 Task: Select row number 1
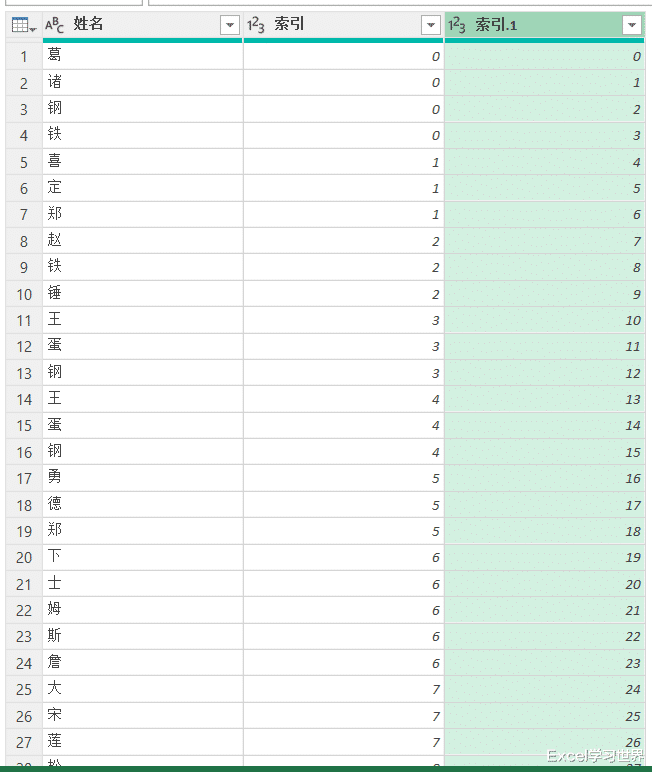23,57
